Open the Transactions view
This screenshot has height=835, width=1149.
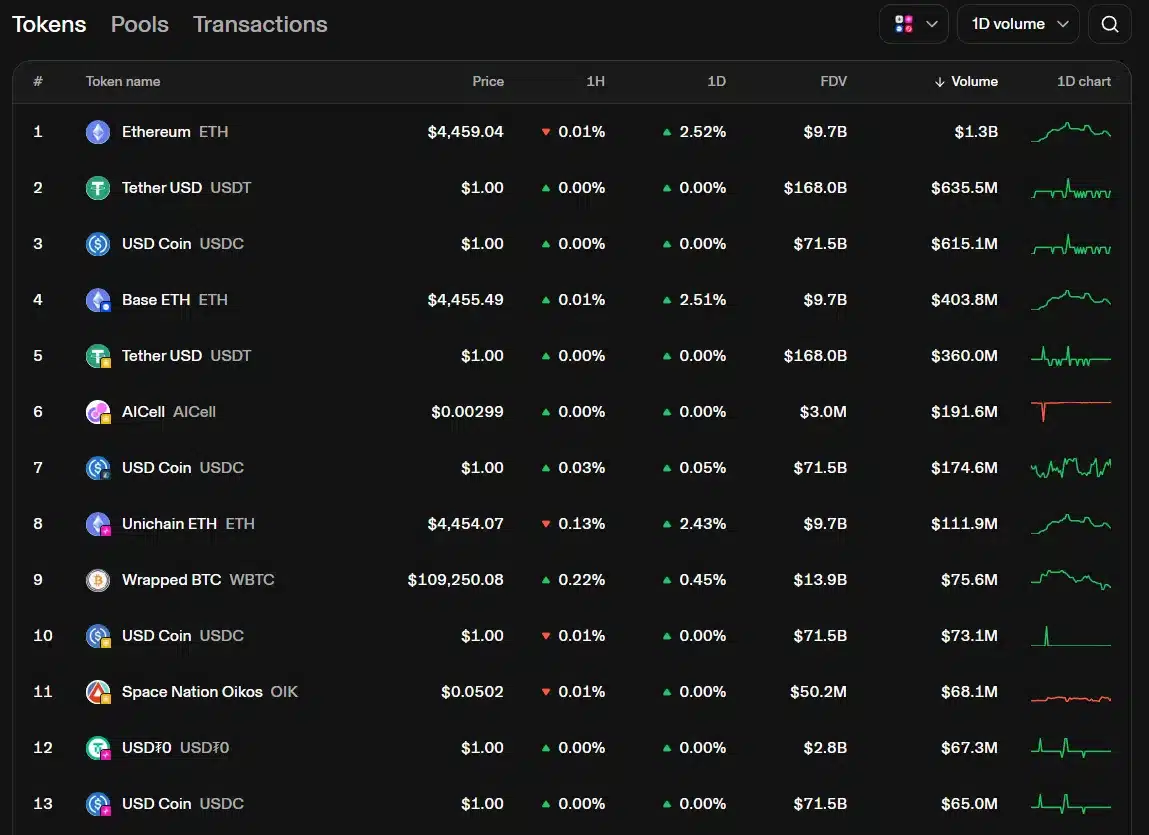coord(260,24)
